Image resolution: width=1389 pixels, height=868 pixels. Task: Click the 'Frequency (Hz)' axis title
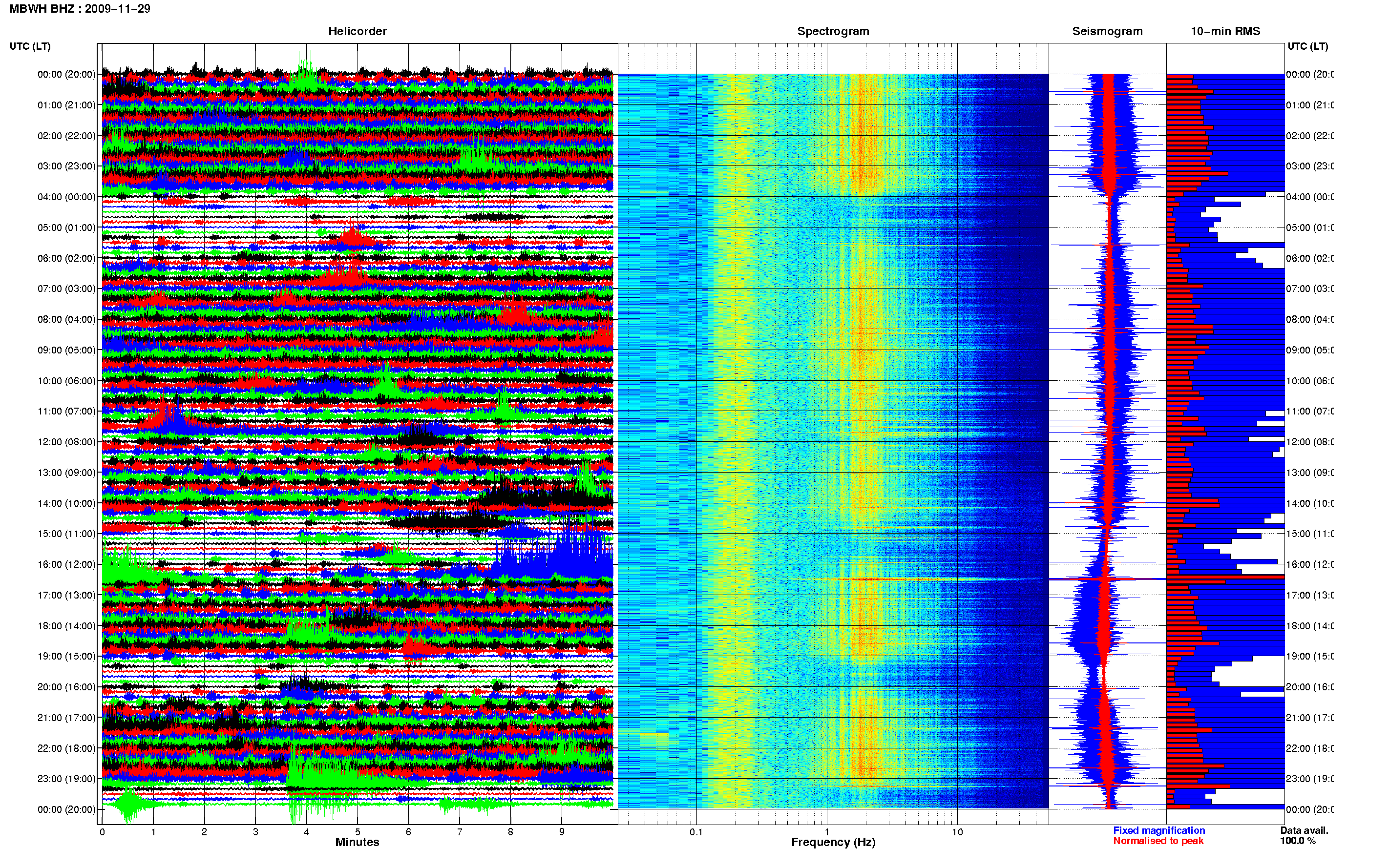[x=833, y=842]
